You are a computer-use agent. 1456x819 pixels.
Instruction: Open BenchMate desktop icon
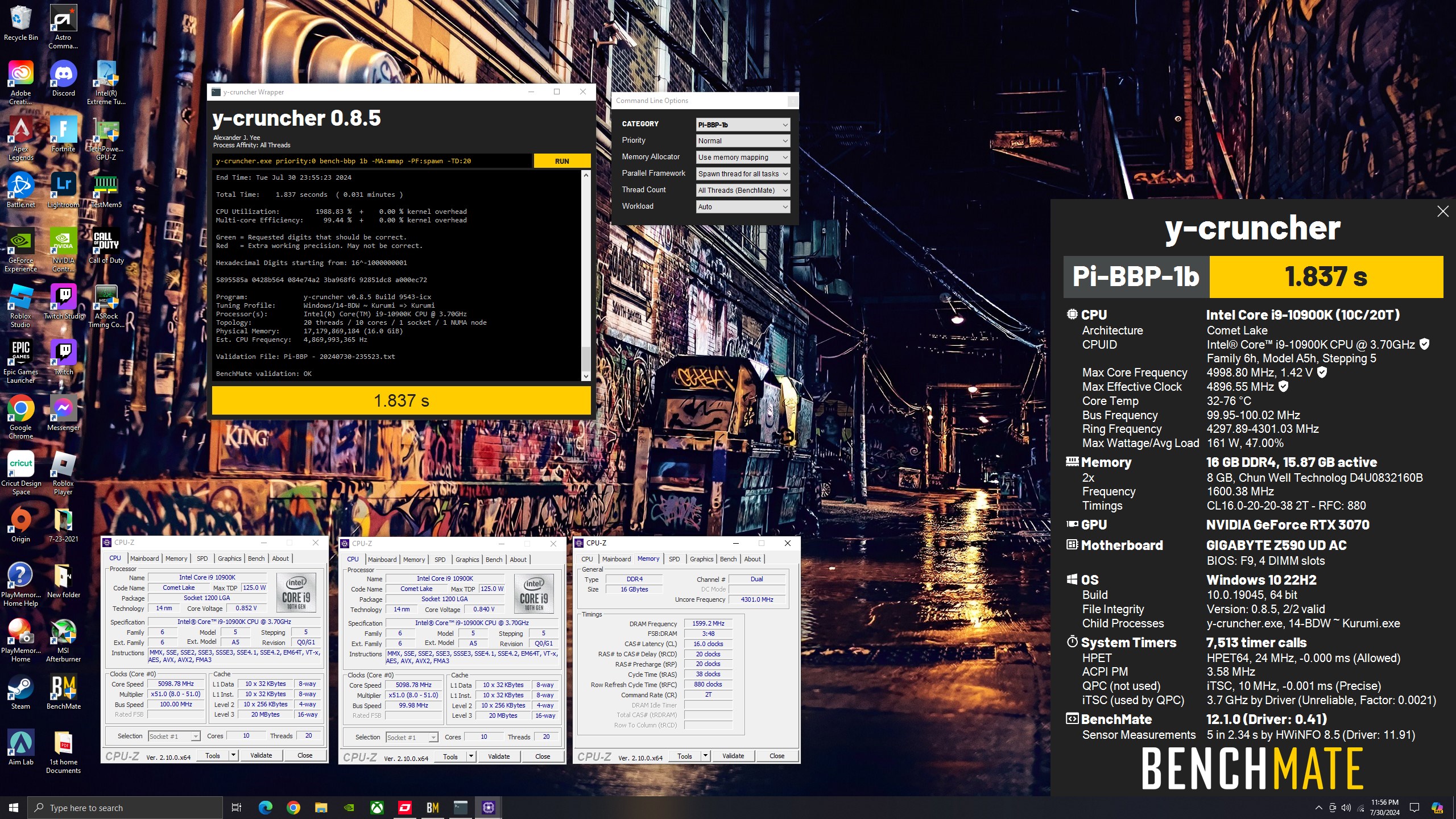tap(63, 692)
